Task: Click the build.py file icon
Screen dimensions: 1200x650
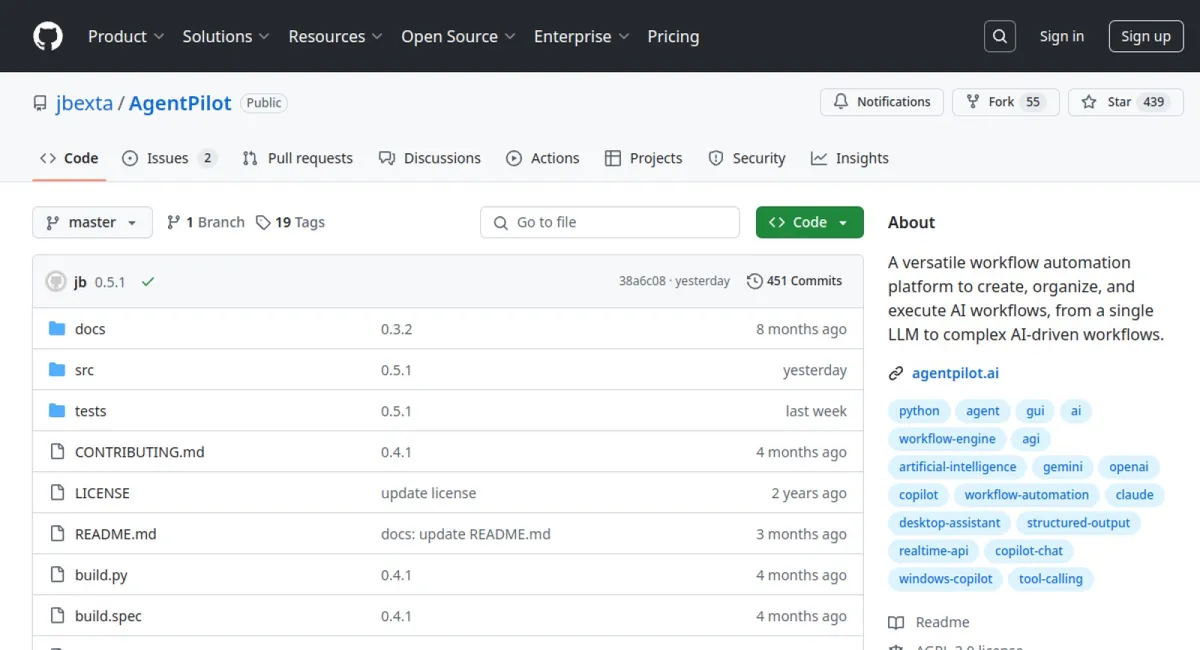Action: [57, 575]
